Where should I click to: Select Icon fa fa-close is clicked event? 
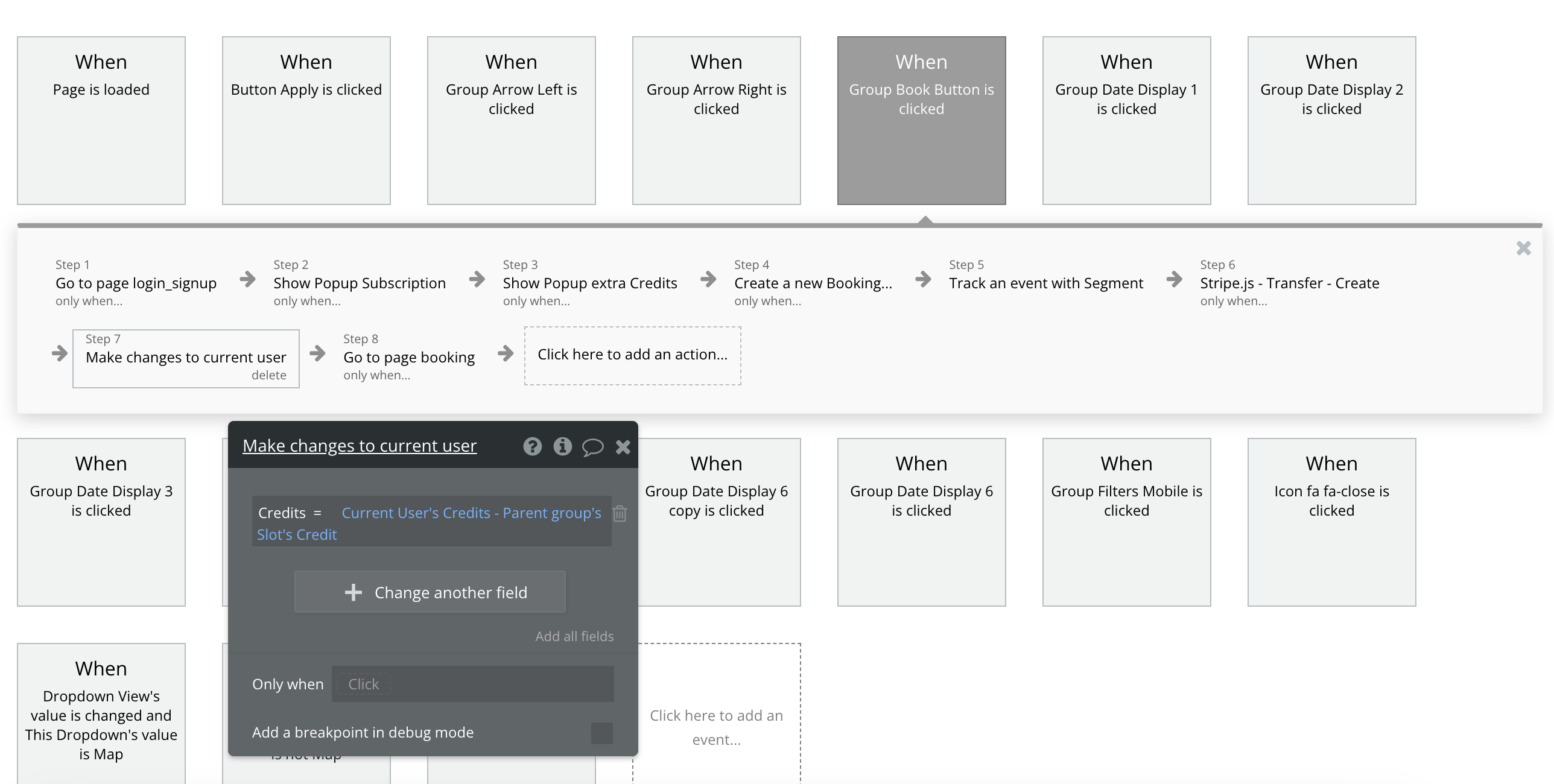[x=1331, y=522]
